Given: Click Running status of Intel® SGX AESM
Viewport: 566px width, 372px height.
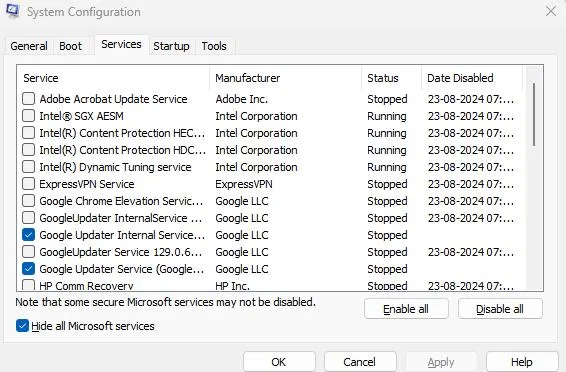Looking at the screenshot, I should tap(387, 116).
